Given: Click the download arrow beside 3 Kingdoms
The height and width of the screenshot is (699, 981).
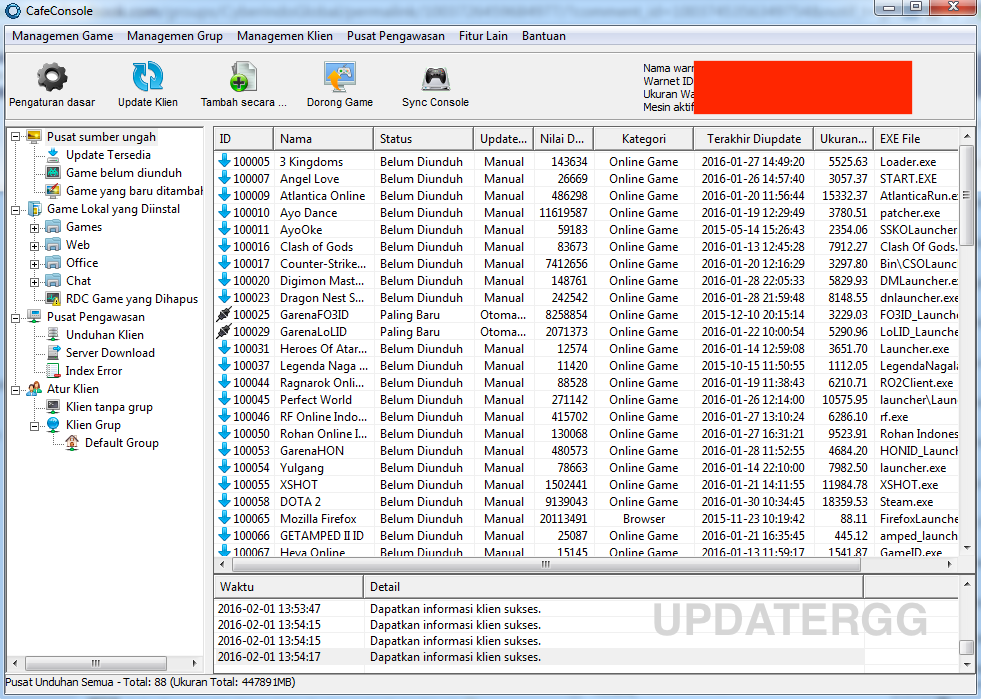Looking at the screenshot, I should point(225,161).
